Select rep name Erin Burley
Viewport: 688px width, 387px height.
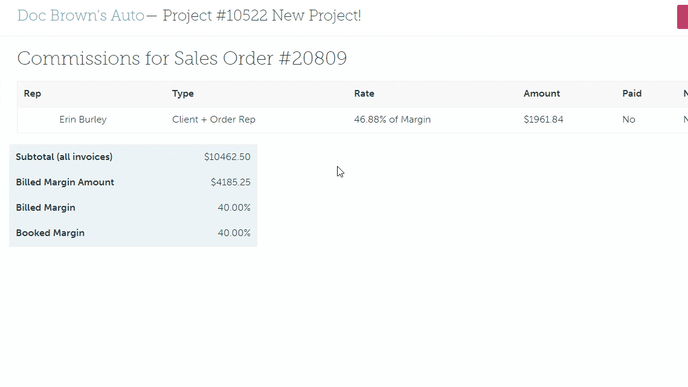[x=83, y=119]
